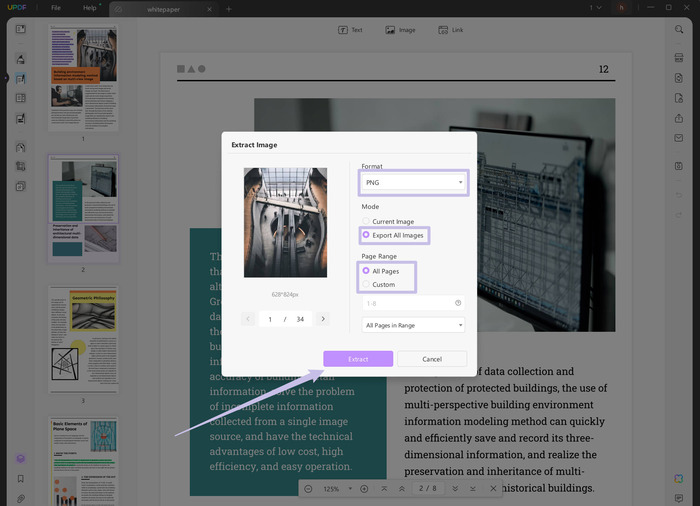Open page 3 thumbnail Geometric Philosophy
700x506 pixels.
(83, 340)
